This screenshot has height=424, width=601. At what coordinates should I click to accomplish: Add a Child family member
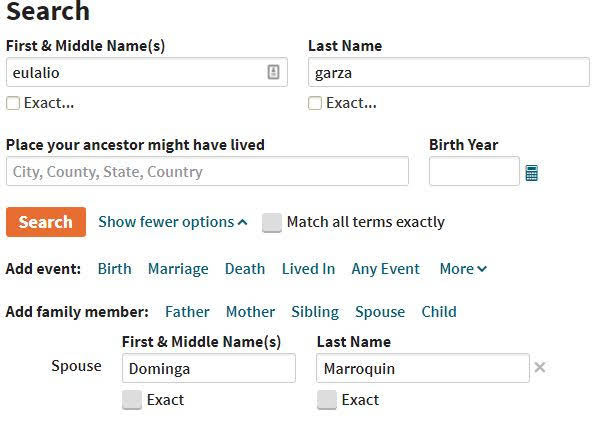[439, 312]
